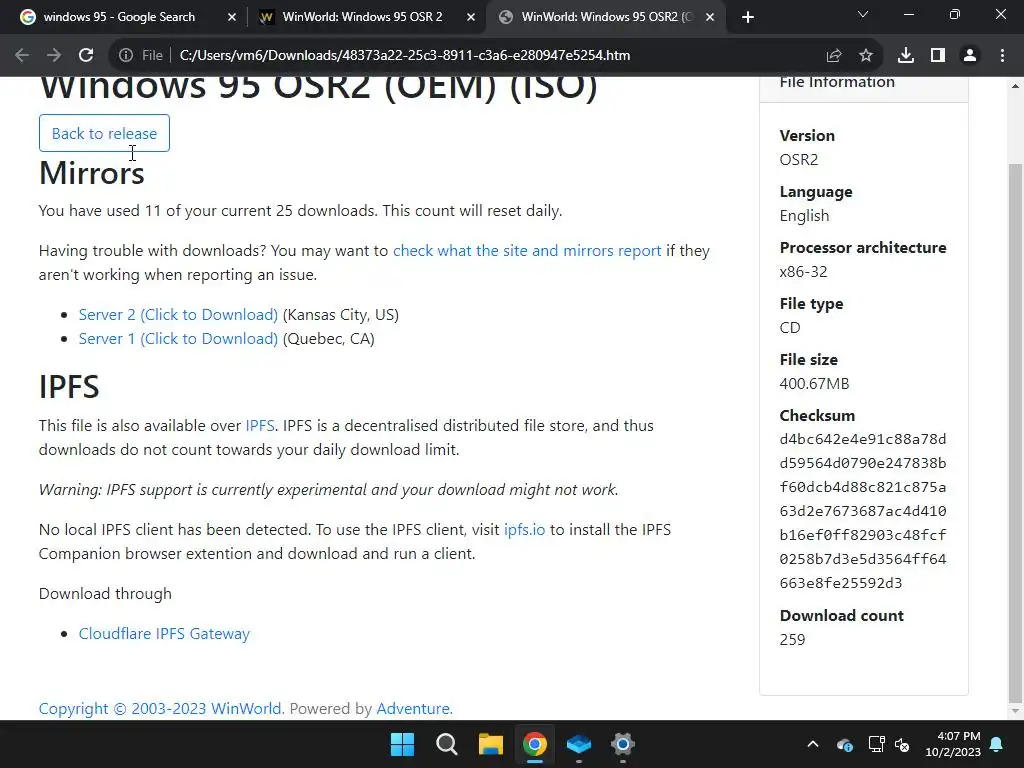Open the site information icon beside File
The width and height of the screenshot is (1024, 768).
[x=125, y=56]
